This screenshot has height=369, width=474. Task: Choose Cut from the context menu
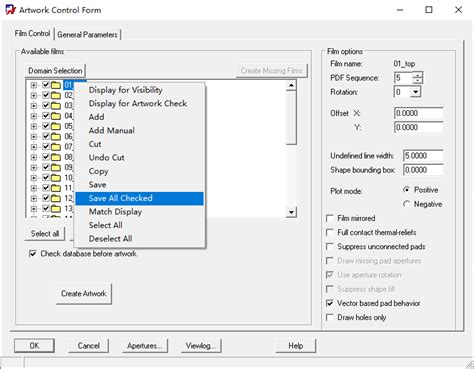pos(139,144)
